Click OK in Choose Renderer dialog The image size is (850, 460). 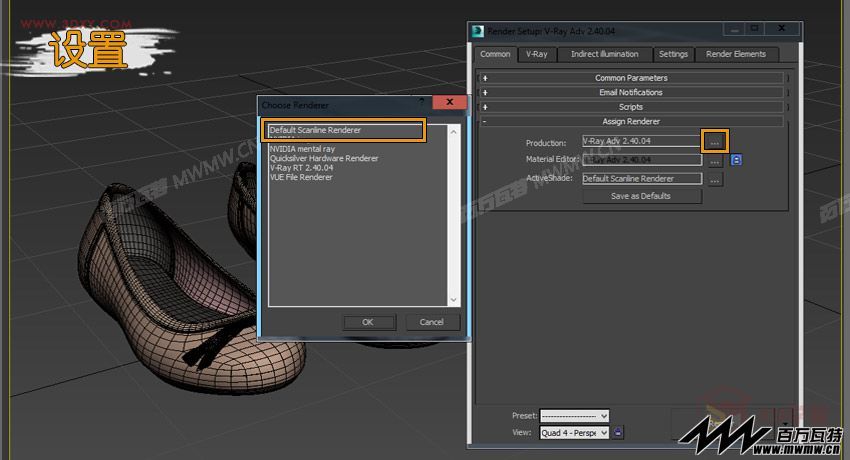(x=368, y=322)
